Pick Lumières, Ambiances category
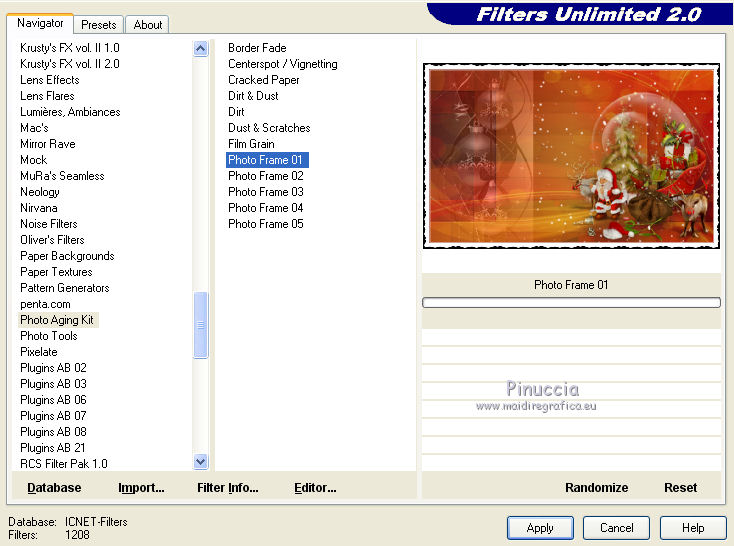 [x=70, y=111]
